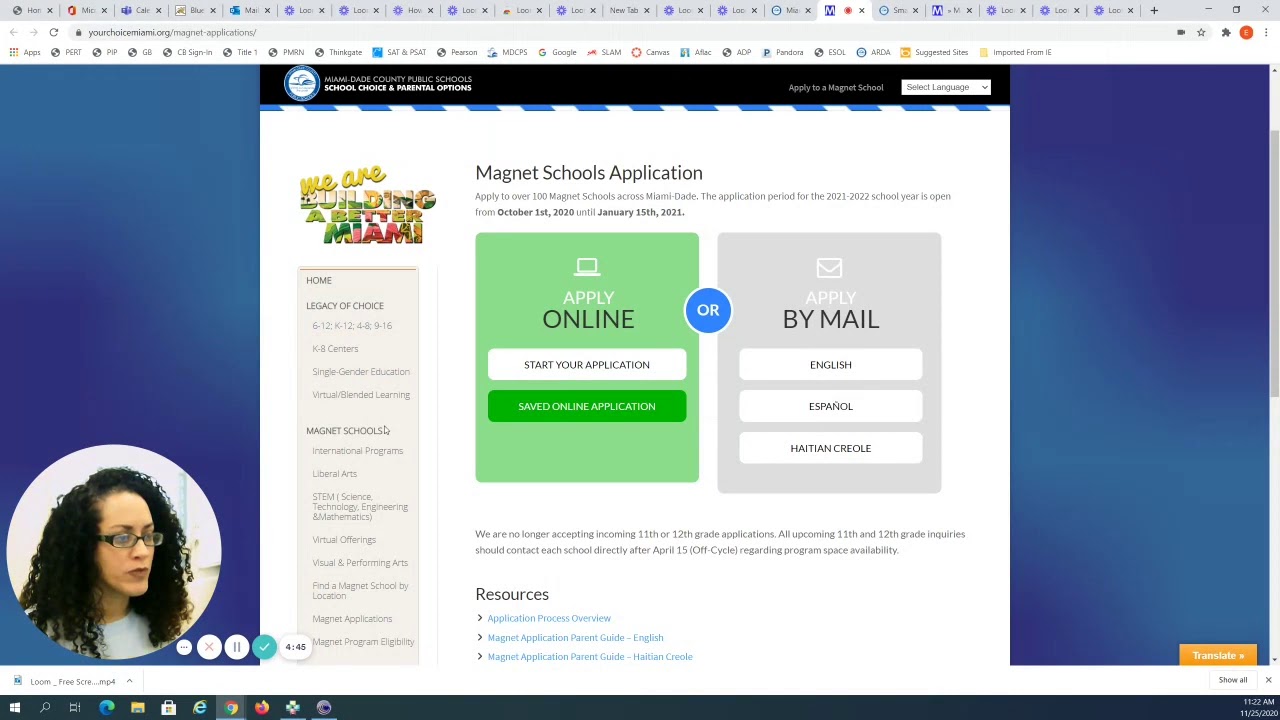1280x720 pixels.
Task: Open Windows taskbar search
Action: point(45,708)
